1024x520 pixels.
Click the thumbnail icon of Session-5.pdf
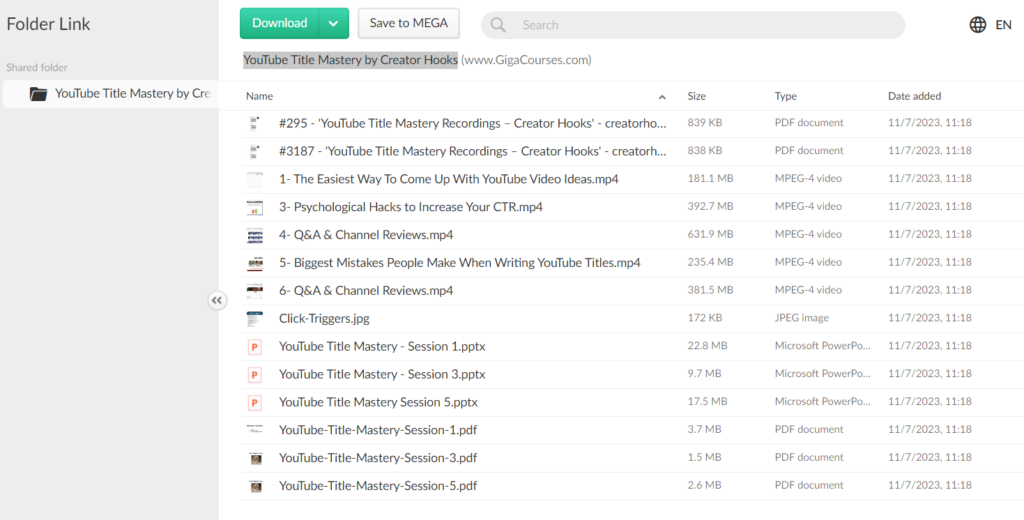click(x=256, y=487)
